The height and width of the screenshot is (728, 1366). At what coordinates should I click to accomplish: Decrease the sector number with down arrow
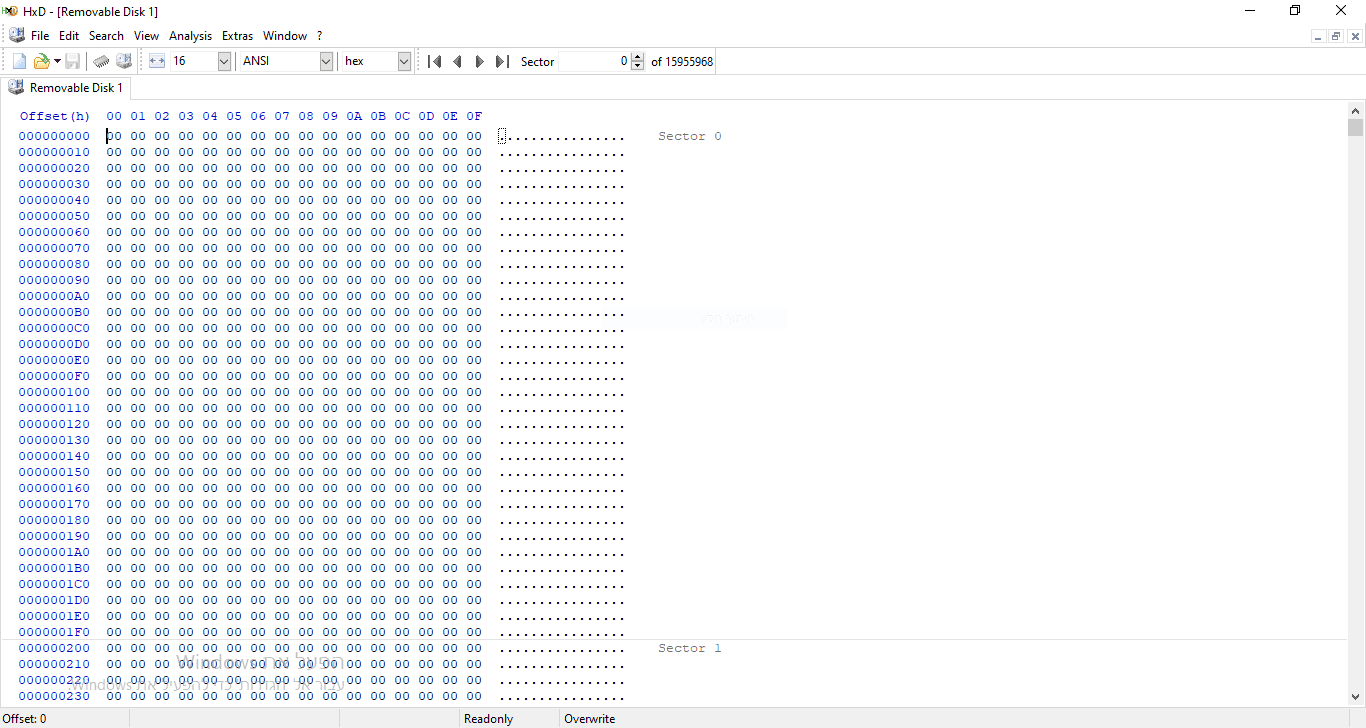tap(638, 66)
